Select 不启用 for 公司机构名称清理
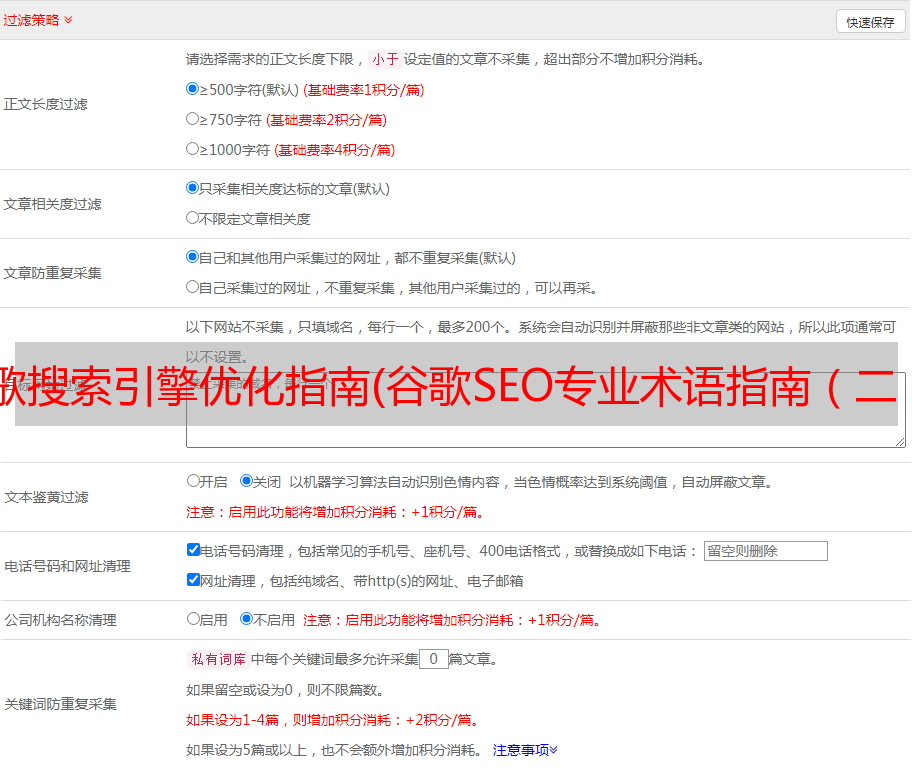This screenshot has height=768, width=912. (246, 619)
